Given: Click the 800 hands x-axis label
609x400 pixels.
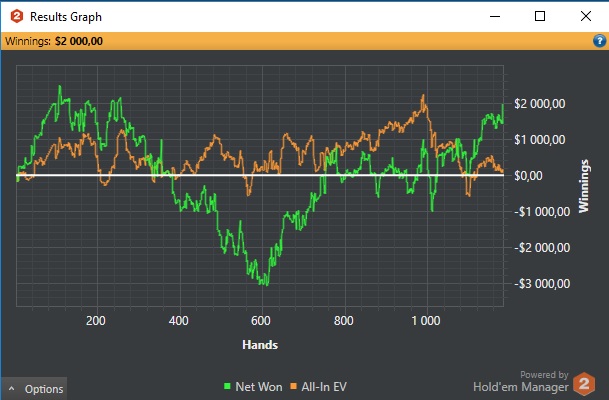Looking at the screenshot, I should [344, 321].
